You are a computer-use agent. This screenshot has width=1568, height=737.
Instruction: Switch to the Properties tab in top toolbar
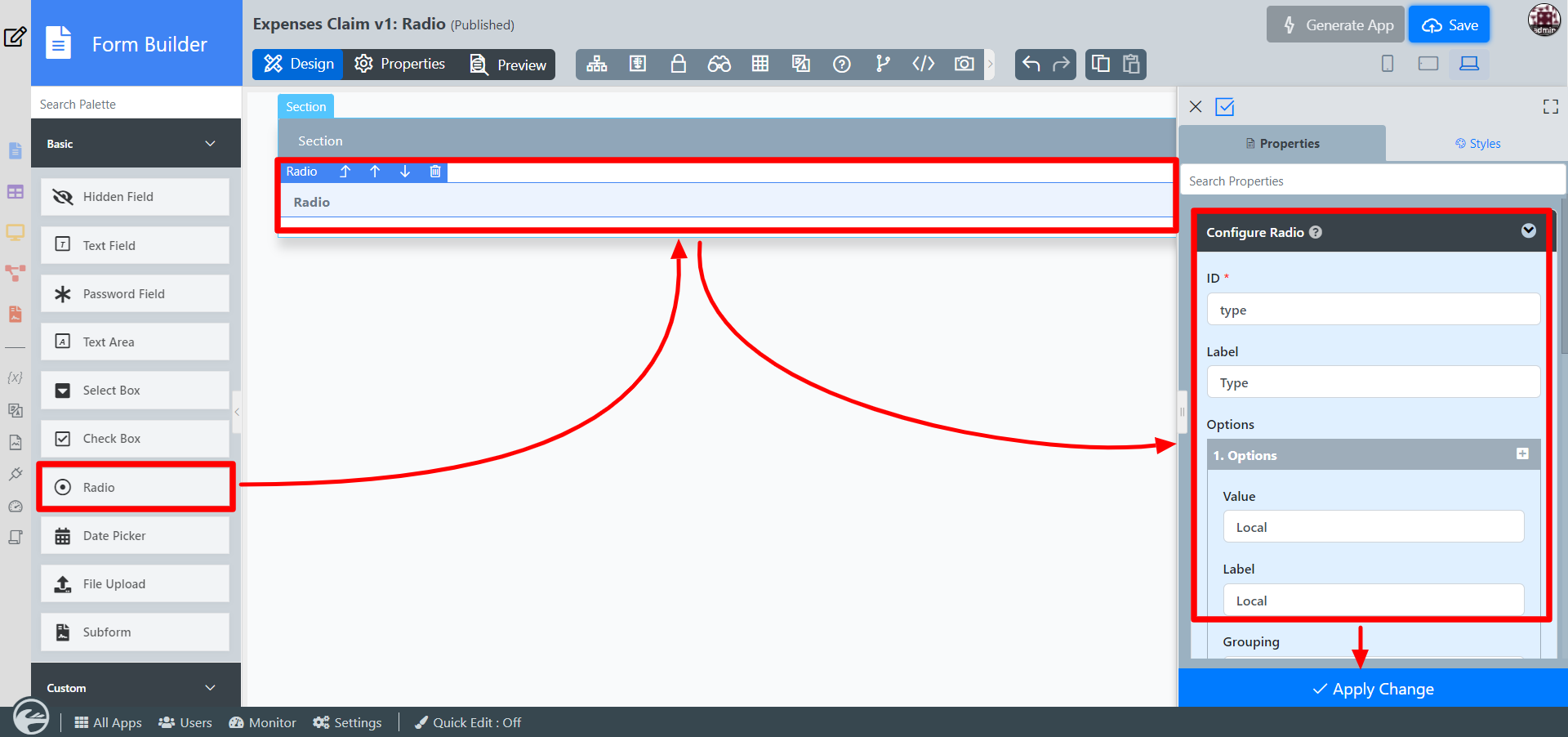pyautogui.click(x=400, y=64)
